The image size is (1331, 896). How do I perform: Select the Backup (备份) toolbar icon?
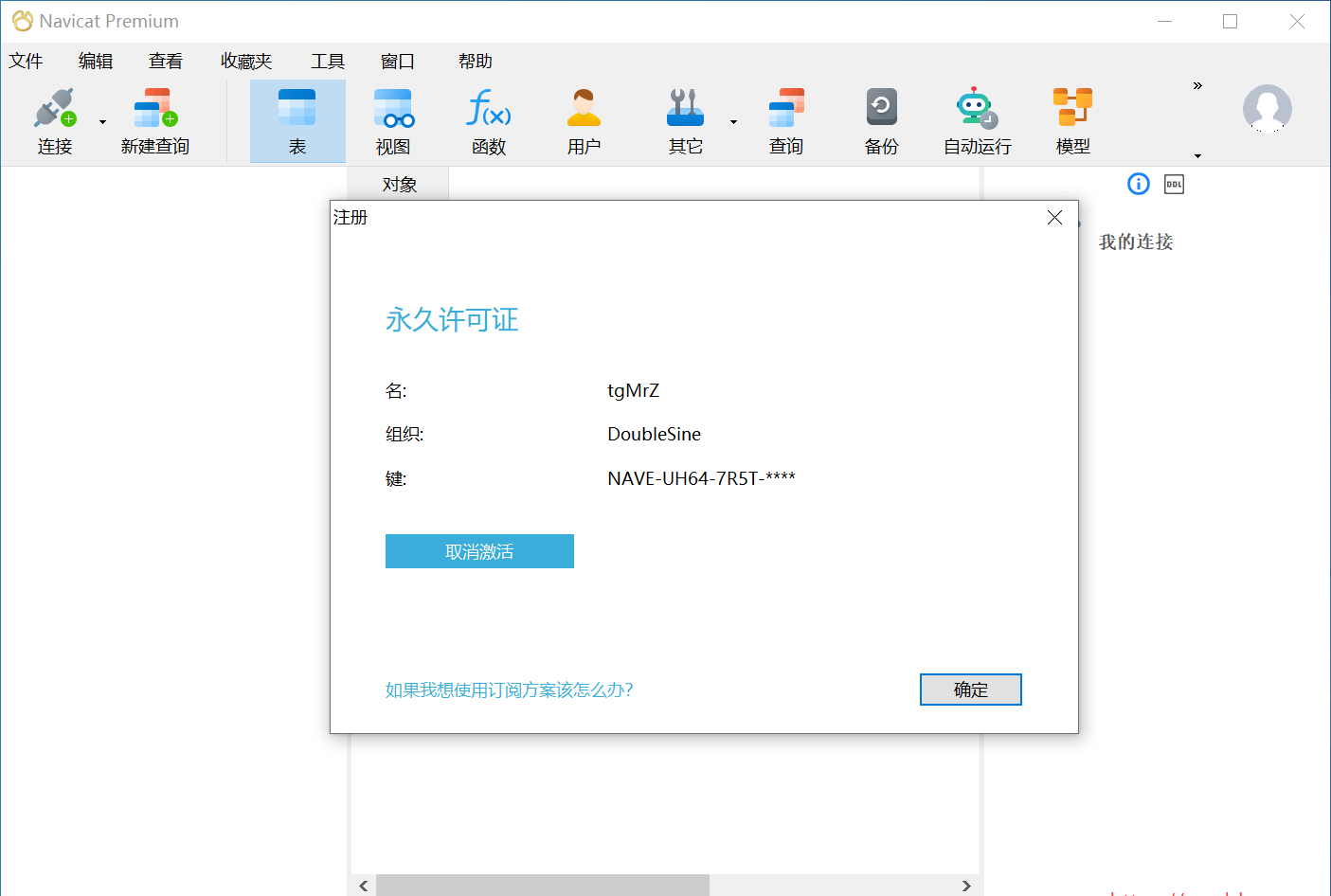pyautogui.click(x=882, y=107)
